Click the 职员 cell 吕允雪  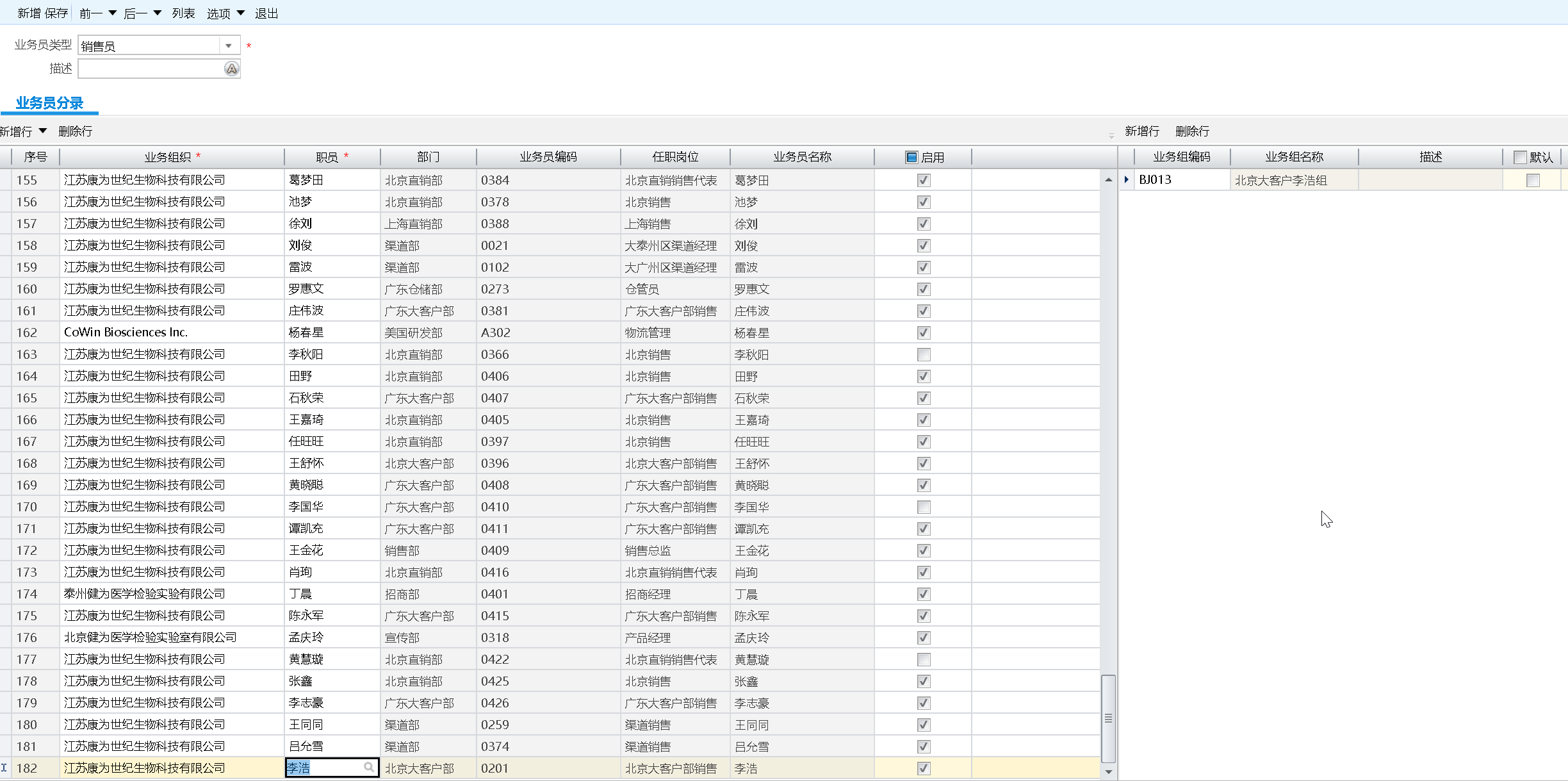pyautogui.click(x=332, y=746)
